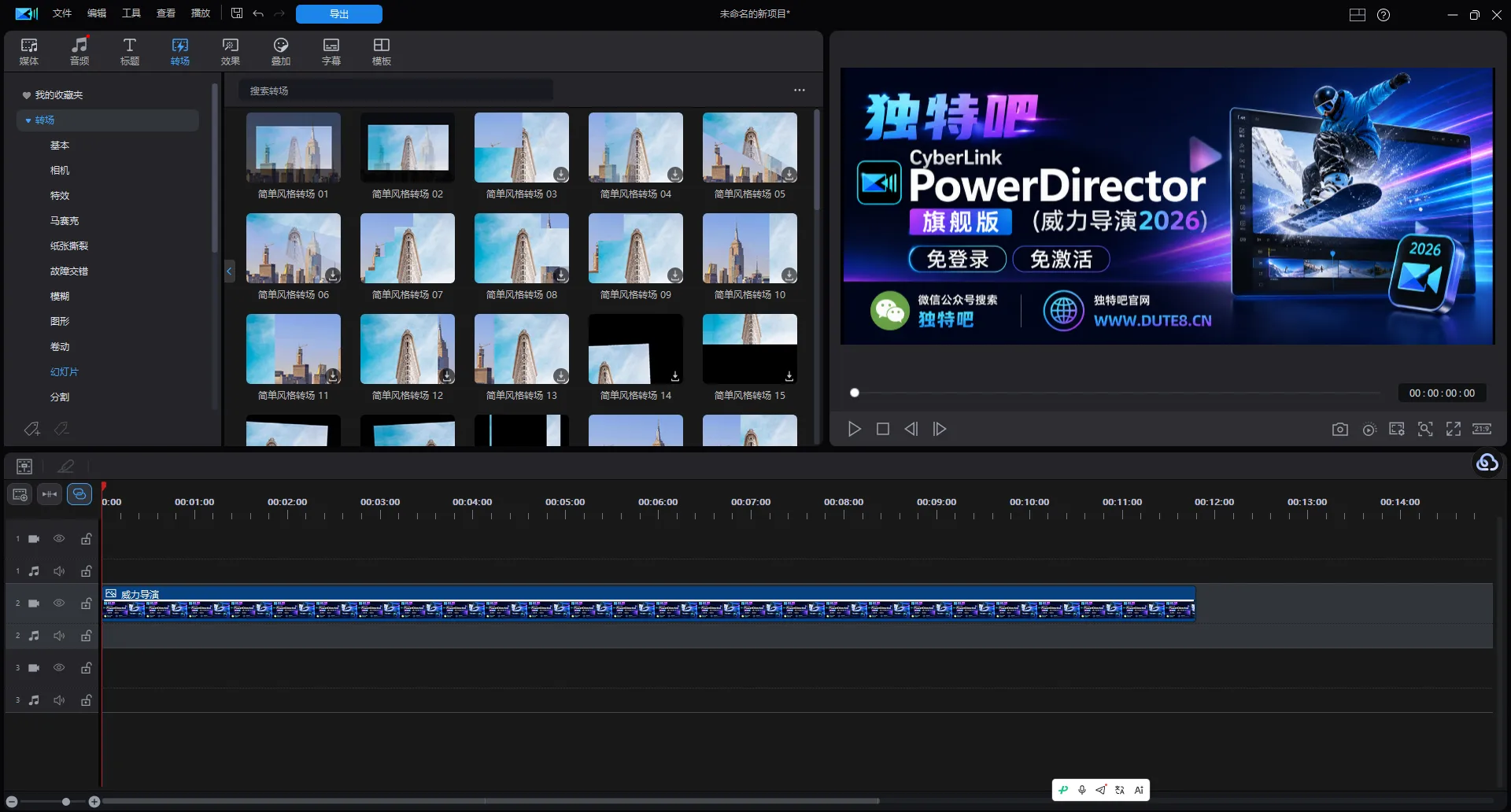Step to previous frame
The height and width of the screenshot is (812, 1511).
point(911,429)
